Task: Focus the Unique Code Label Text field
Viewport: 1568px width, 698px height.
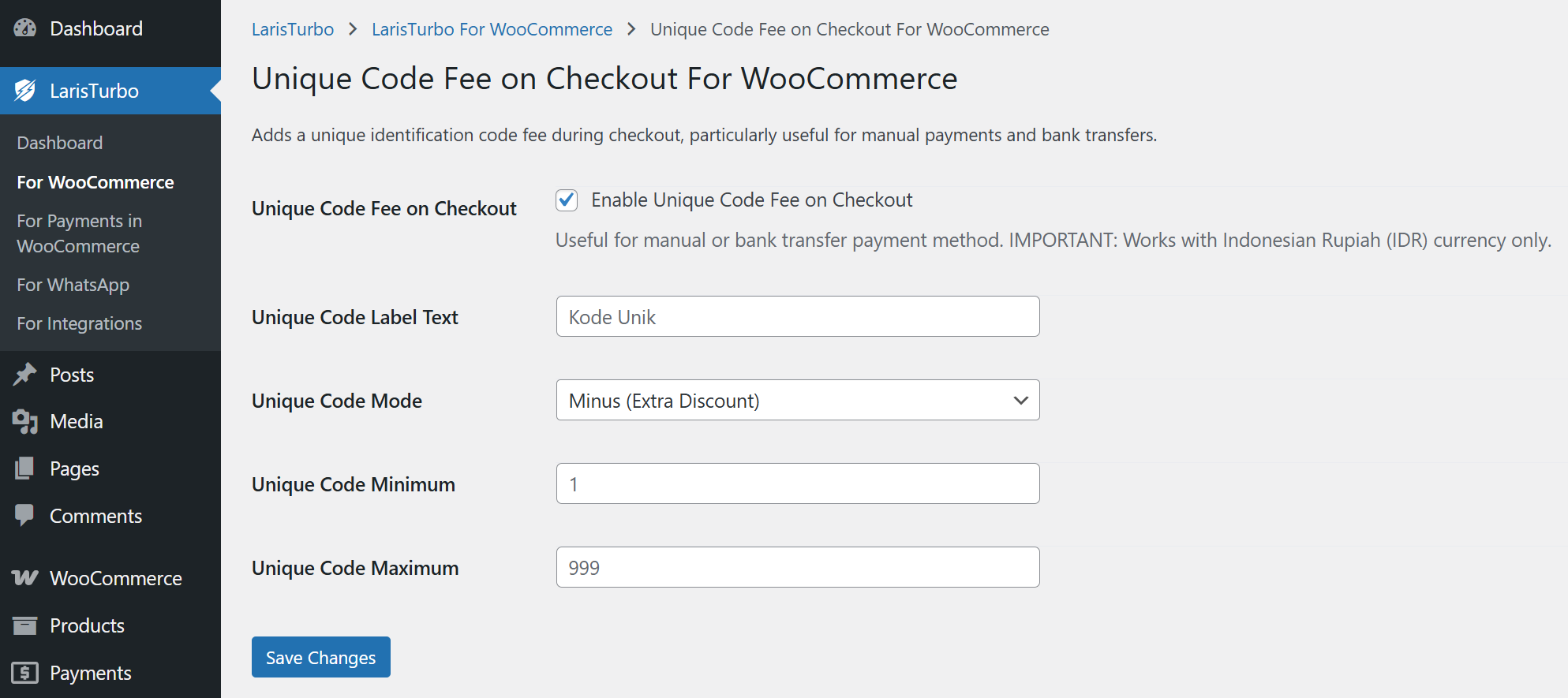Action: (797, 317)
